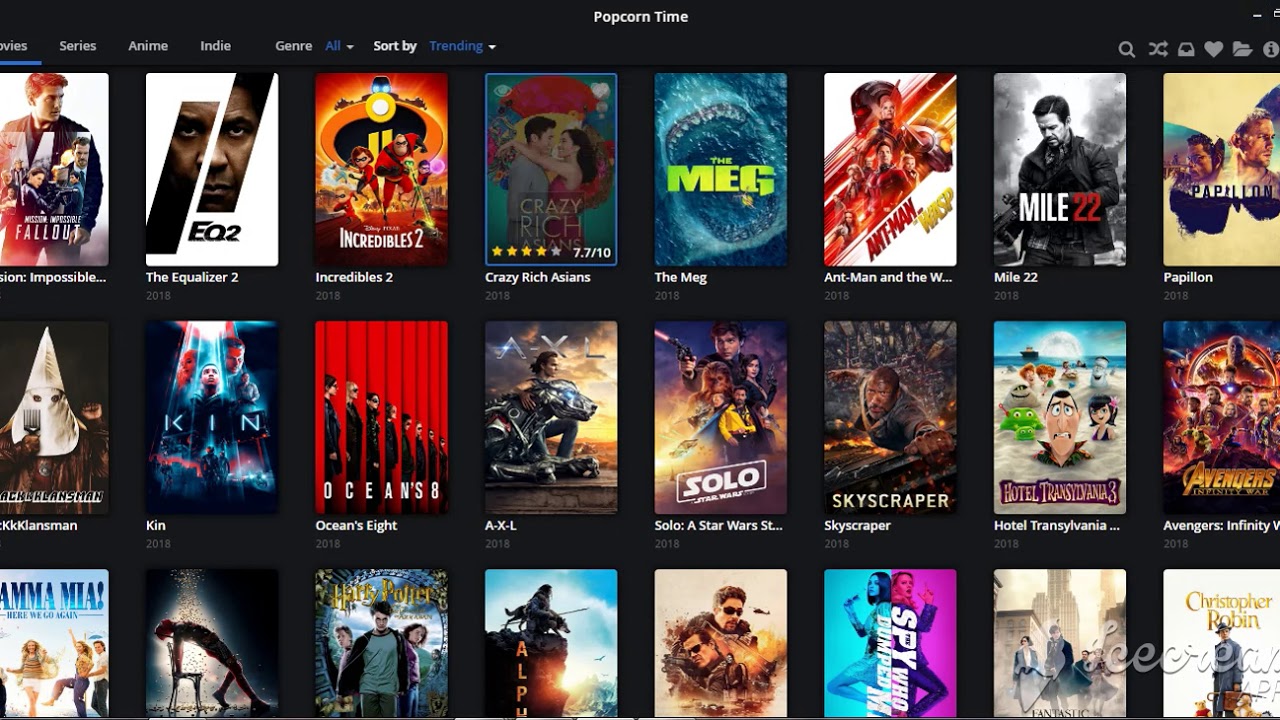Open the BlacKkKlansman poster
Viewport: 1280px width, 720px height.
coord(54,418)
